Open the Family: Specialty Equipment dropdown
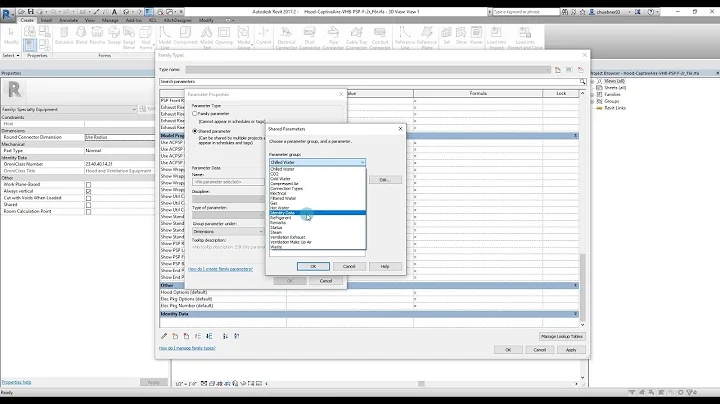Image resolution: width=720 pixels, height=404 pixels. [x=69, y=109]
